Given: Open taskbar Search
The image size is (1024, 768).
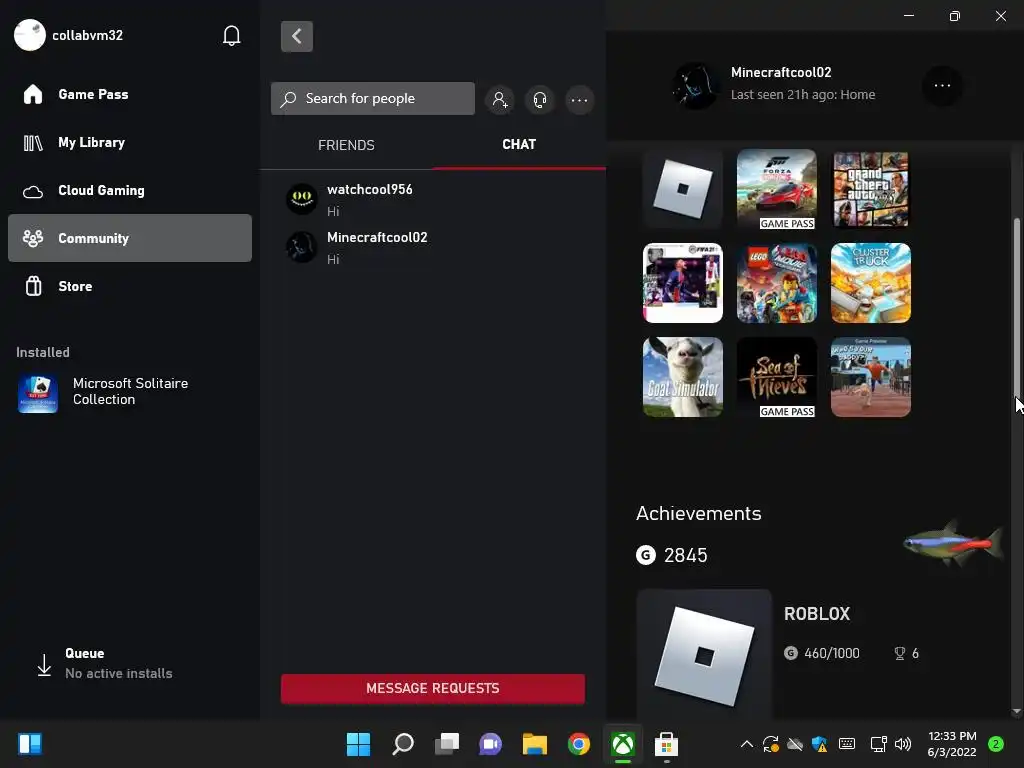Looking at the screenshot, I should [402, 744].
